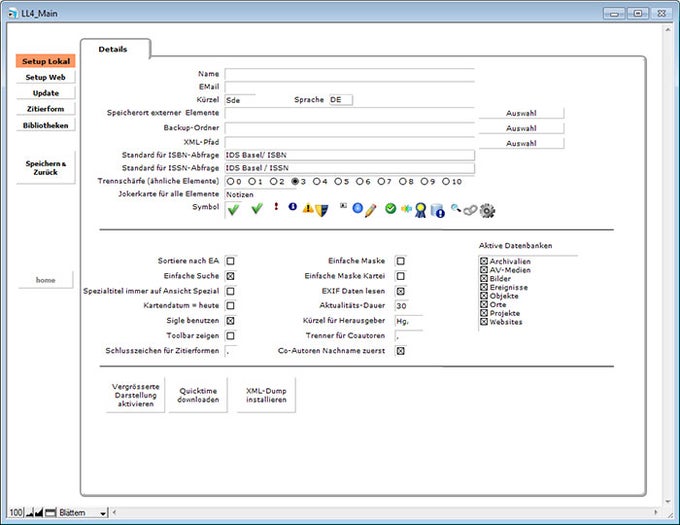Image resolution: width=680 pixels, height=525 pixels.
Task: Click the home button
Action: (46, 280)
